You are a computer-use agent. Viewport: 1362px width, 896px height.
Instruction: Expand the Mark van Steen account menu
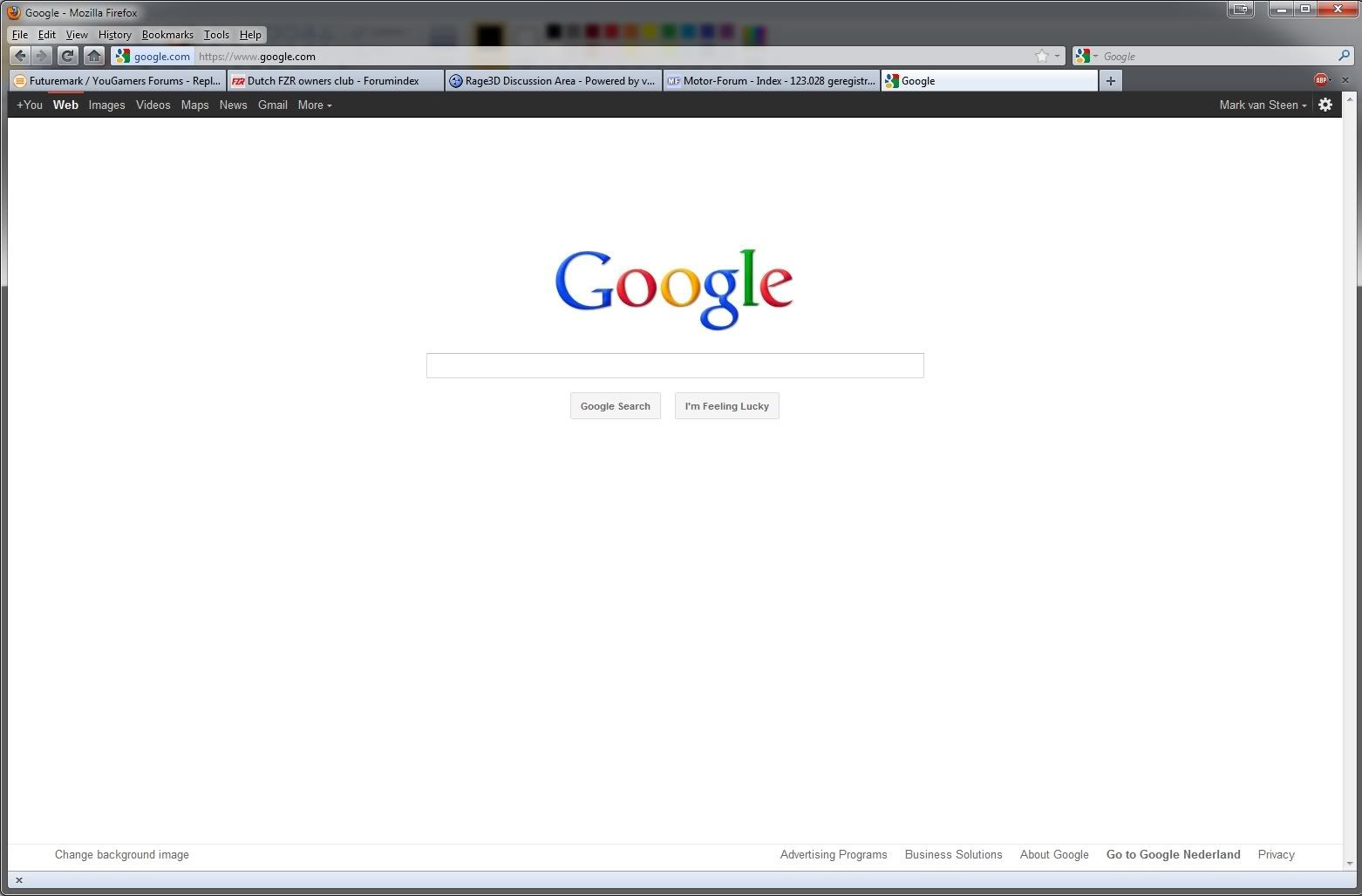pos(1263,105)
